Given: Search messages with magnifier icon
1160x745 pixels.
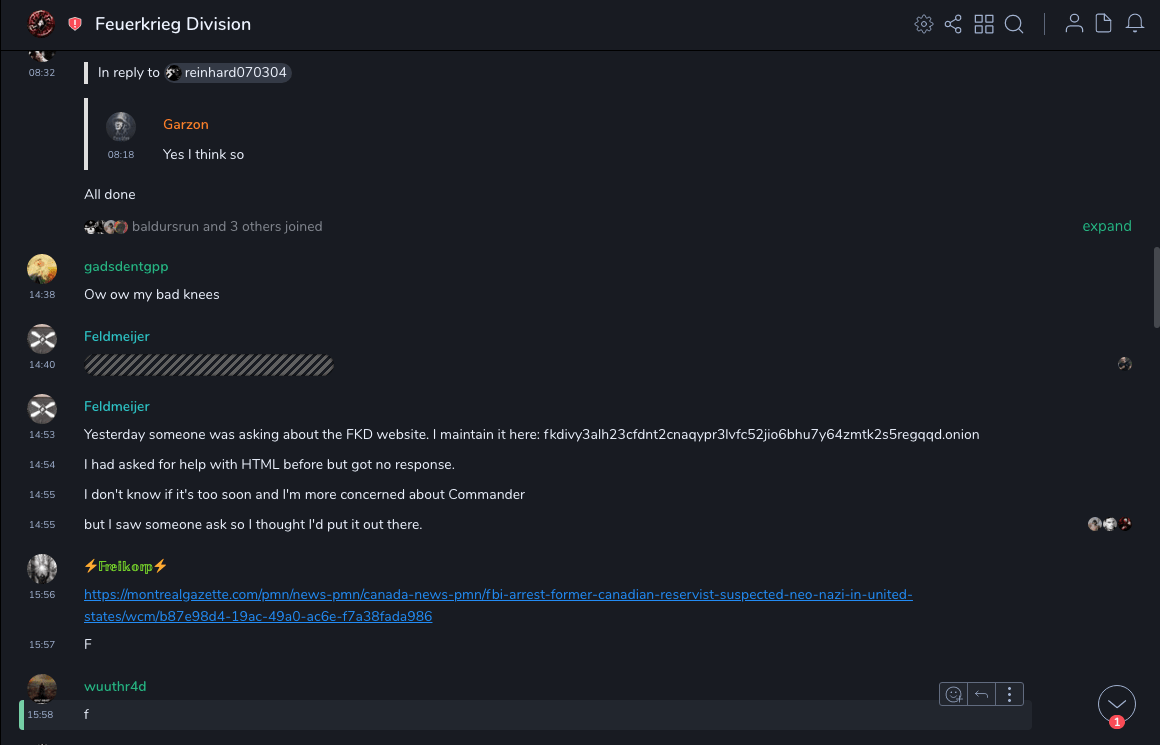Looking at the screenshot, I should point(1014,24).
